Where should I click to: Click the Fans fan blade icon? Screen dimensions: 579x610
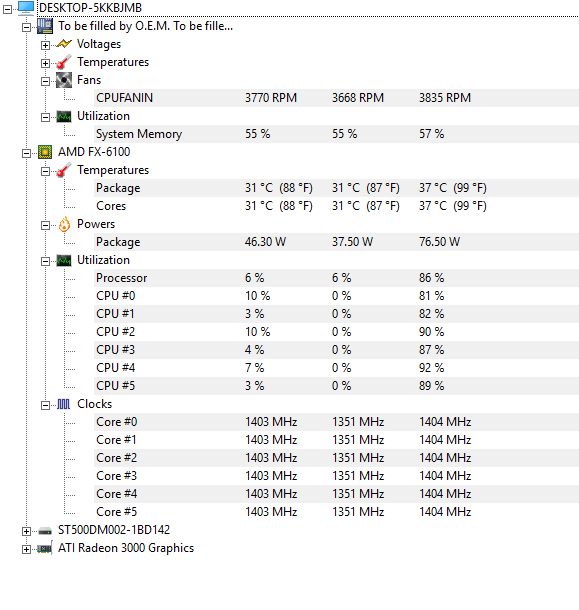point(64,80)
